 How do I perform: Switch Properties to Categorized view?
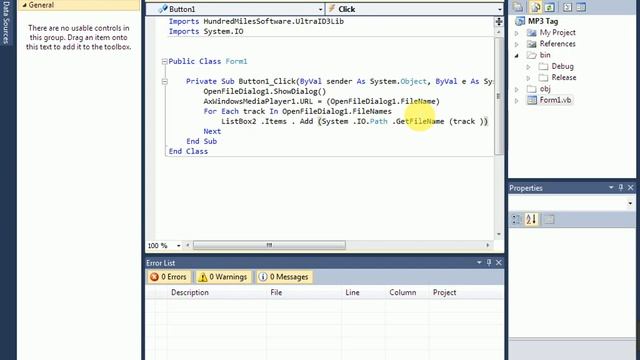516,220
